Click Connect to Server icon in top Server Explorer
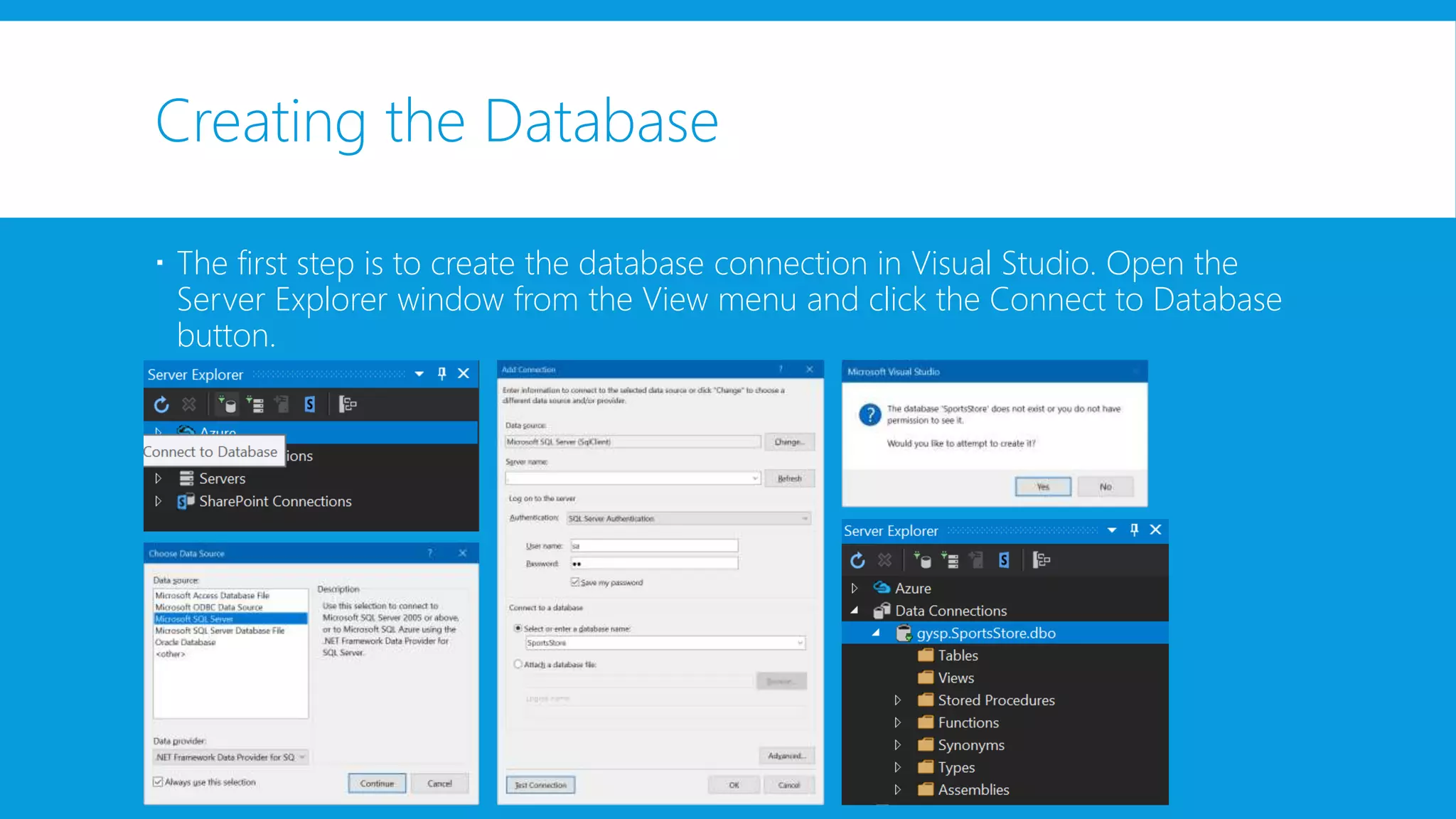 (x=255, y=405)
